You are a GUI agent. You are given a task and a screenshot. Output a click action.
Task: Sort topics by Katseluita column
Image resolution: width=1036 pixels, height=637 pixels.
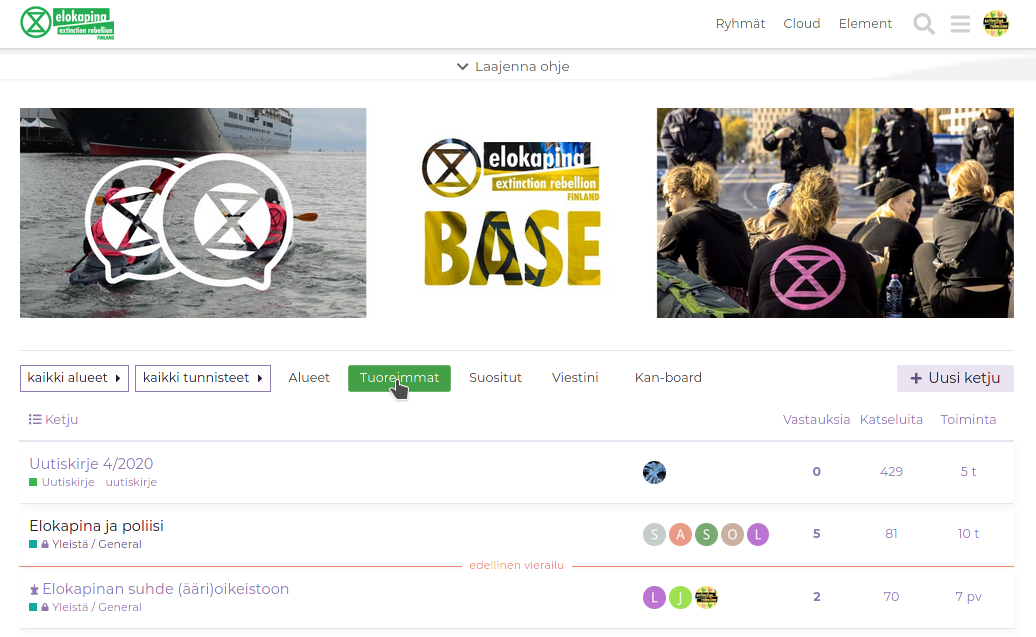click(x=891, y=420)
